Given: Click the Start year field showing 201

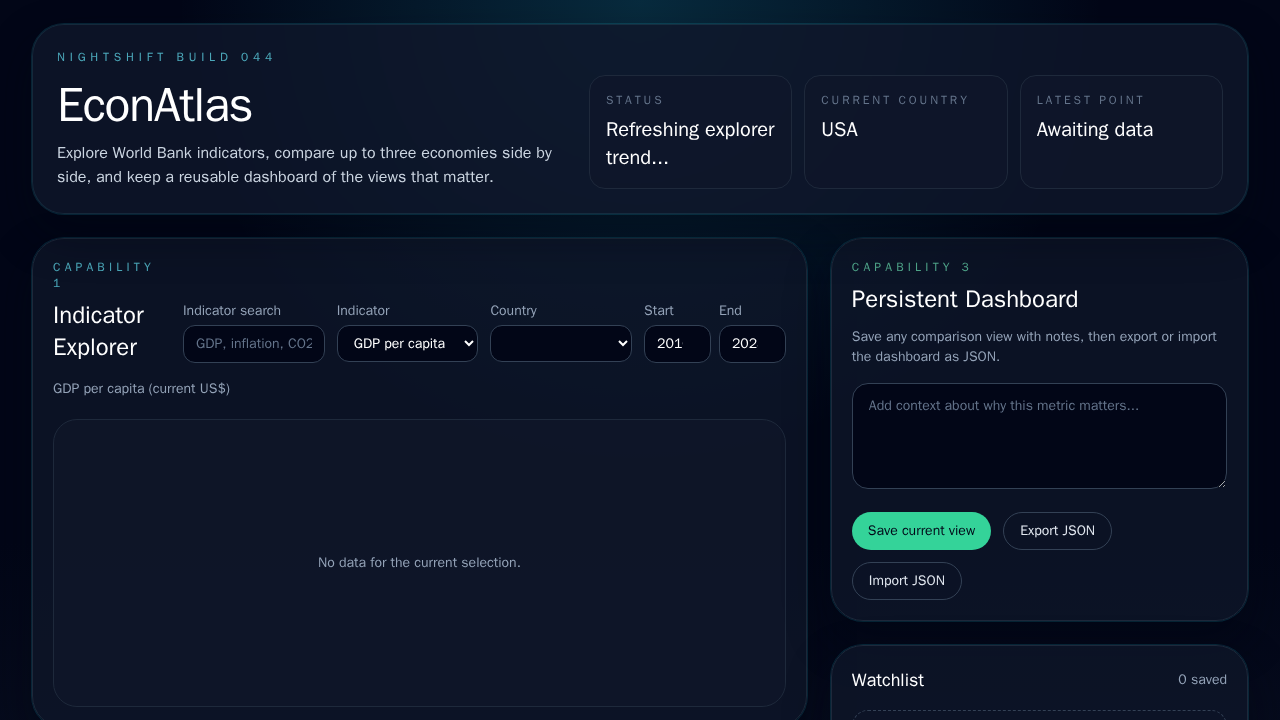Looking at the screenshot, I should point(677,343).
